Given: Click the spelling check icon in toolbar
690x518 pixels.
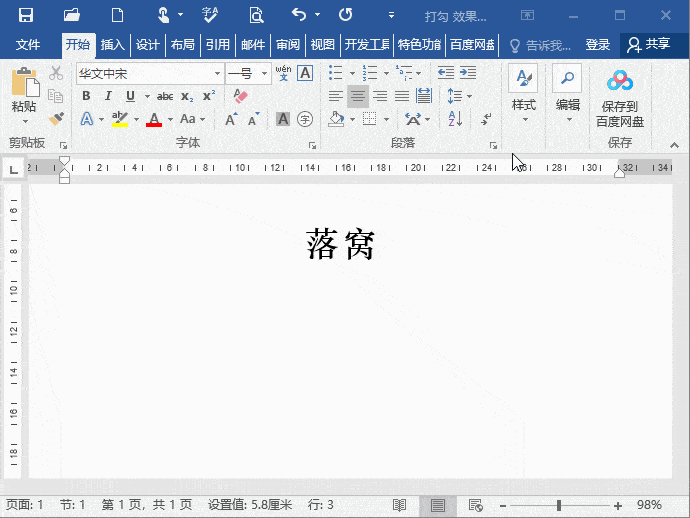Looking at the screenshot, I should [x=210, y=15].
